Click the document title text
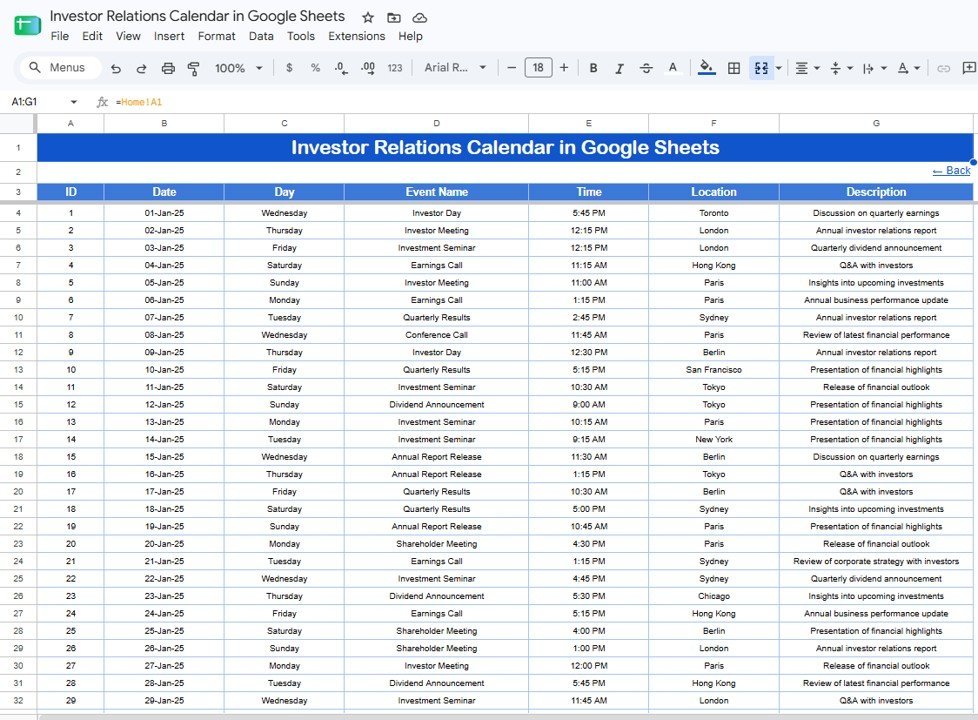The image size is (978, 720). [x=197, y=16]
